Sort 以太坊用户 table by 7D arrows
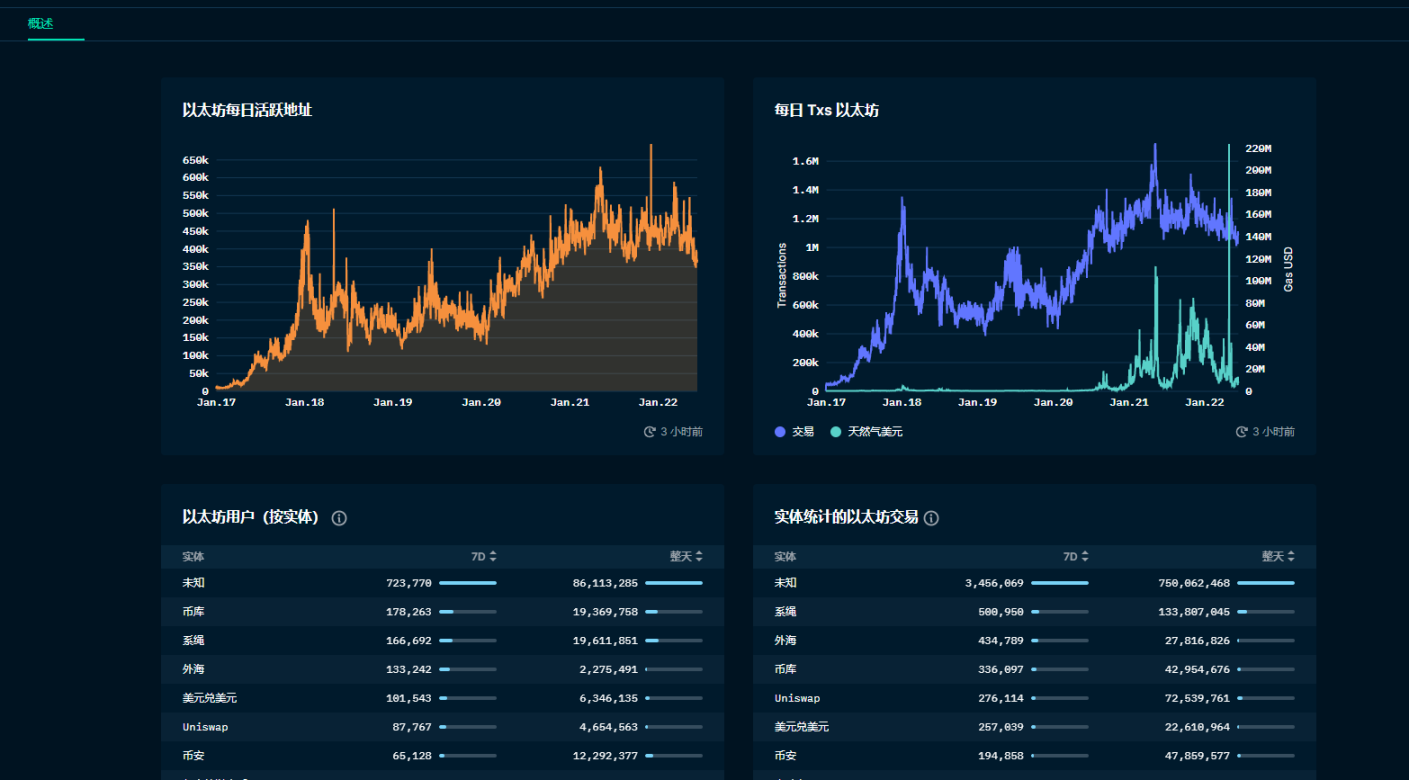The width and height of the screenshot is (1409, 780). pyautogui.click(x=493, y=557)
